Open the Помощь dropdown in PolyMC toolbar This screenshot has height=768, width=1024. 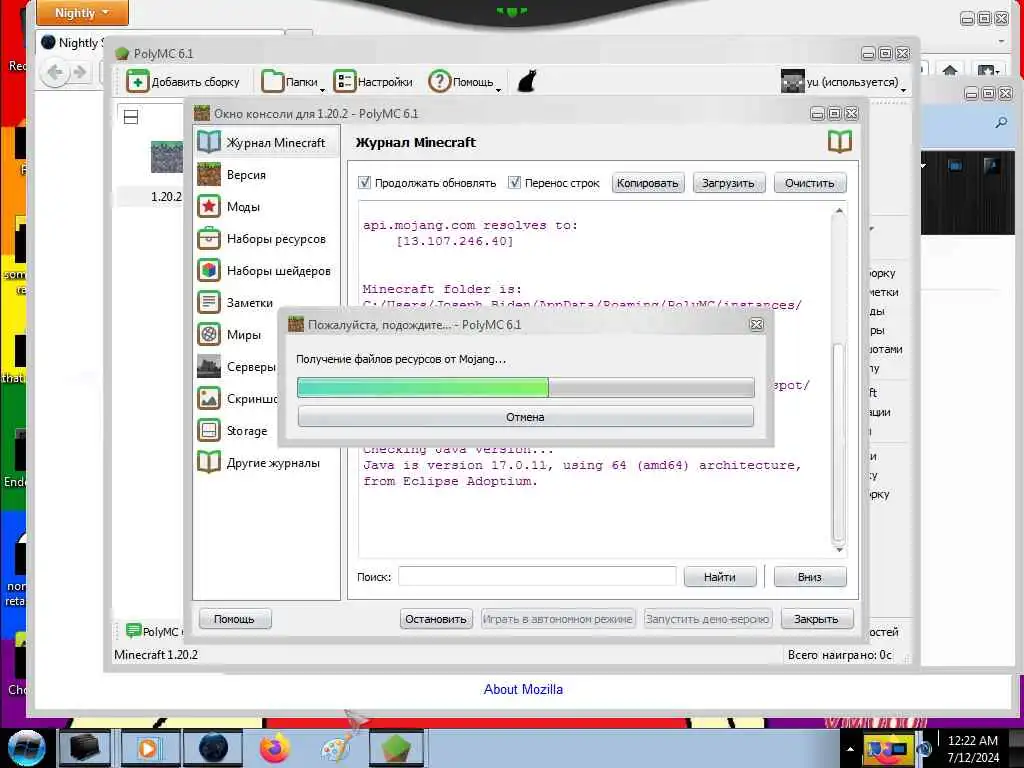[x=464, y=82]
